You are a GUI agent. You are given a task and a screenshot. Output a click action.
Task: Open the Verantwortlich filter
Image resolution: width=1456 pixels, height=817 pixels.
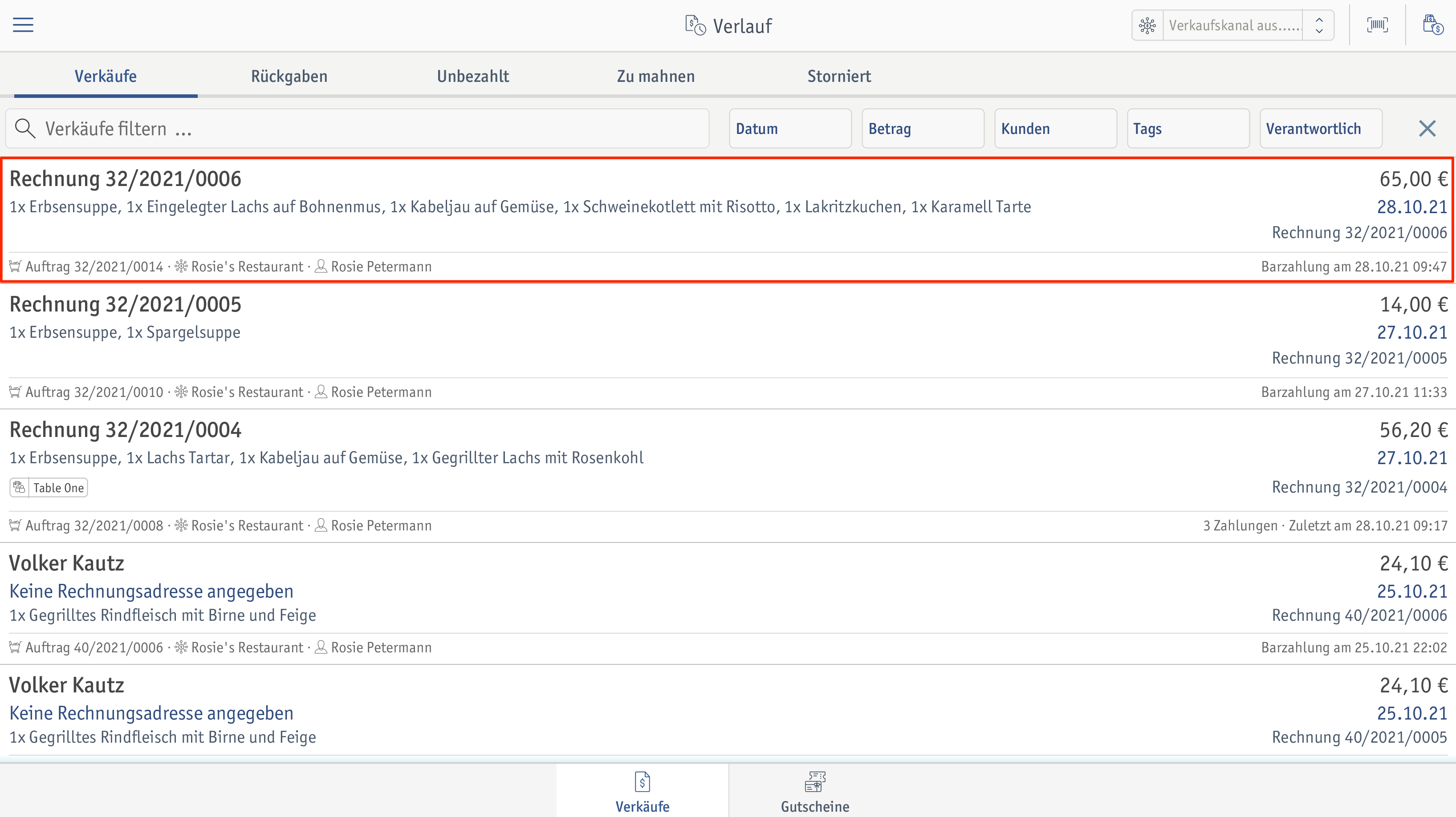click(1321, 129)
